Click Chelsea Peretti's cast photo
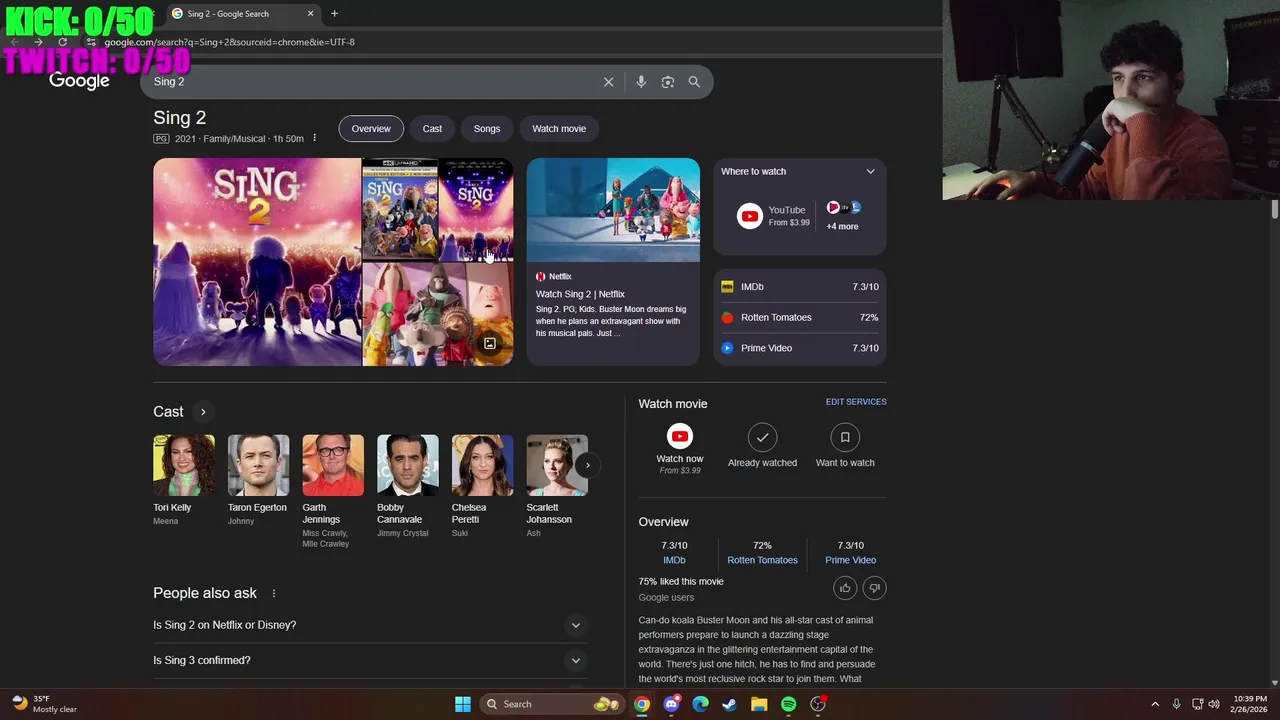 [x=482, y=465]
